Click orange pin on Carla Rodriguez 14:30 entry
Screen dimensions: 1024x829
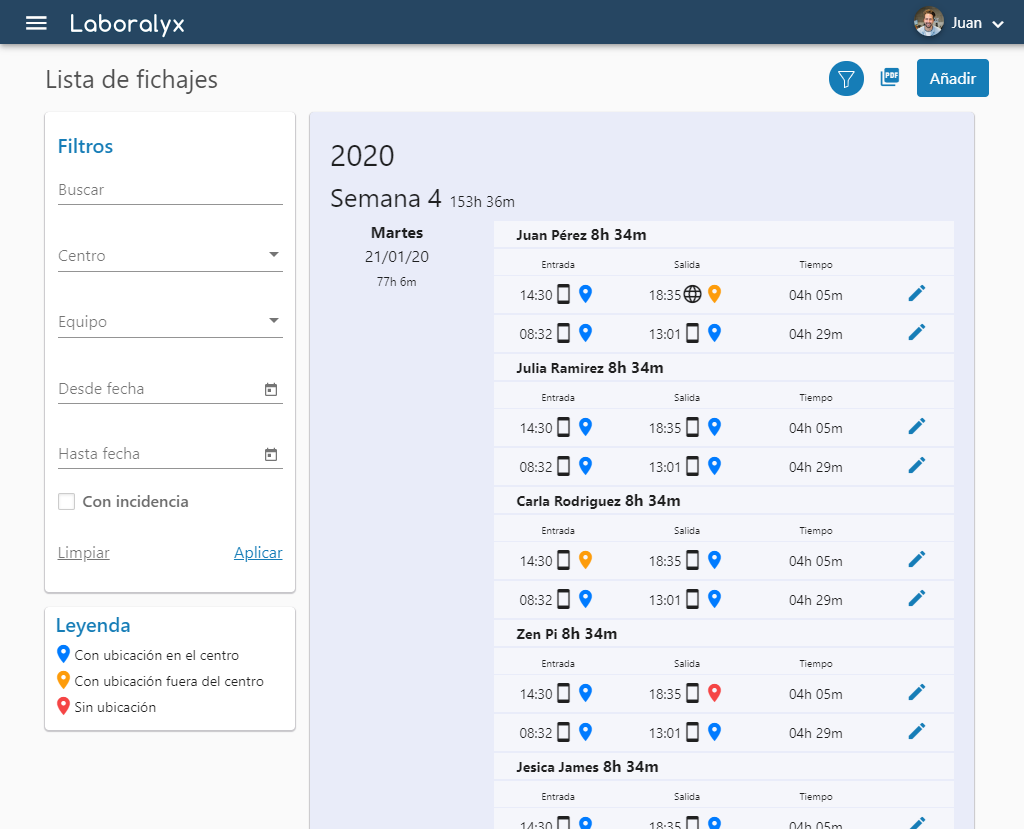[586, 560]
